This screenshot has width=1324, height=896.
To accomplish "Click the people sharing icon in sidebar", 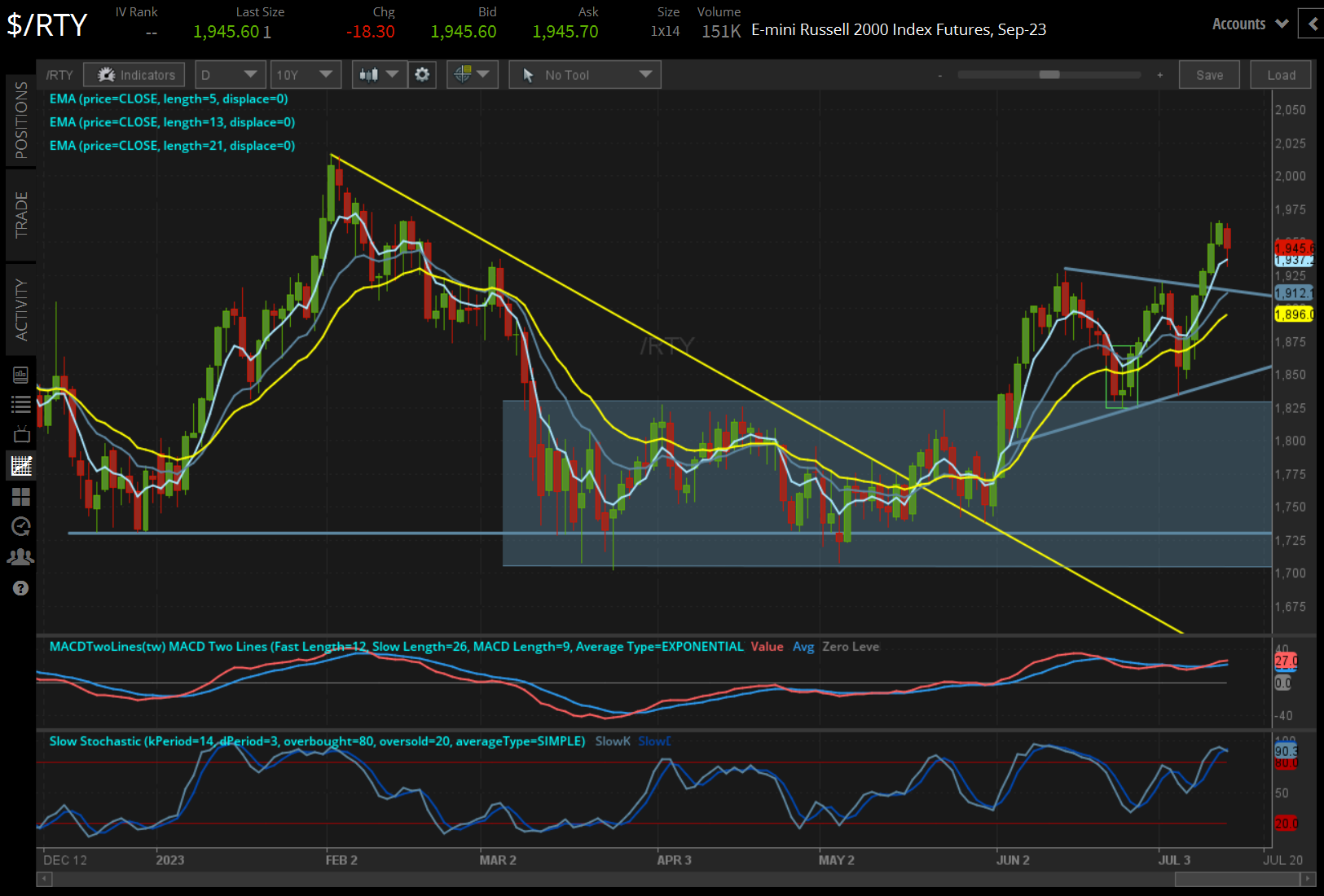I will [x=20, y=556].
